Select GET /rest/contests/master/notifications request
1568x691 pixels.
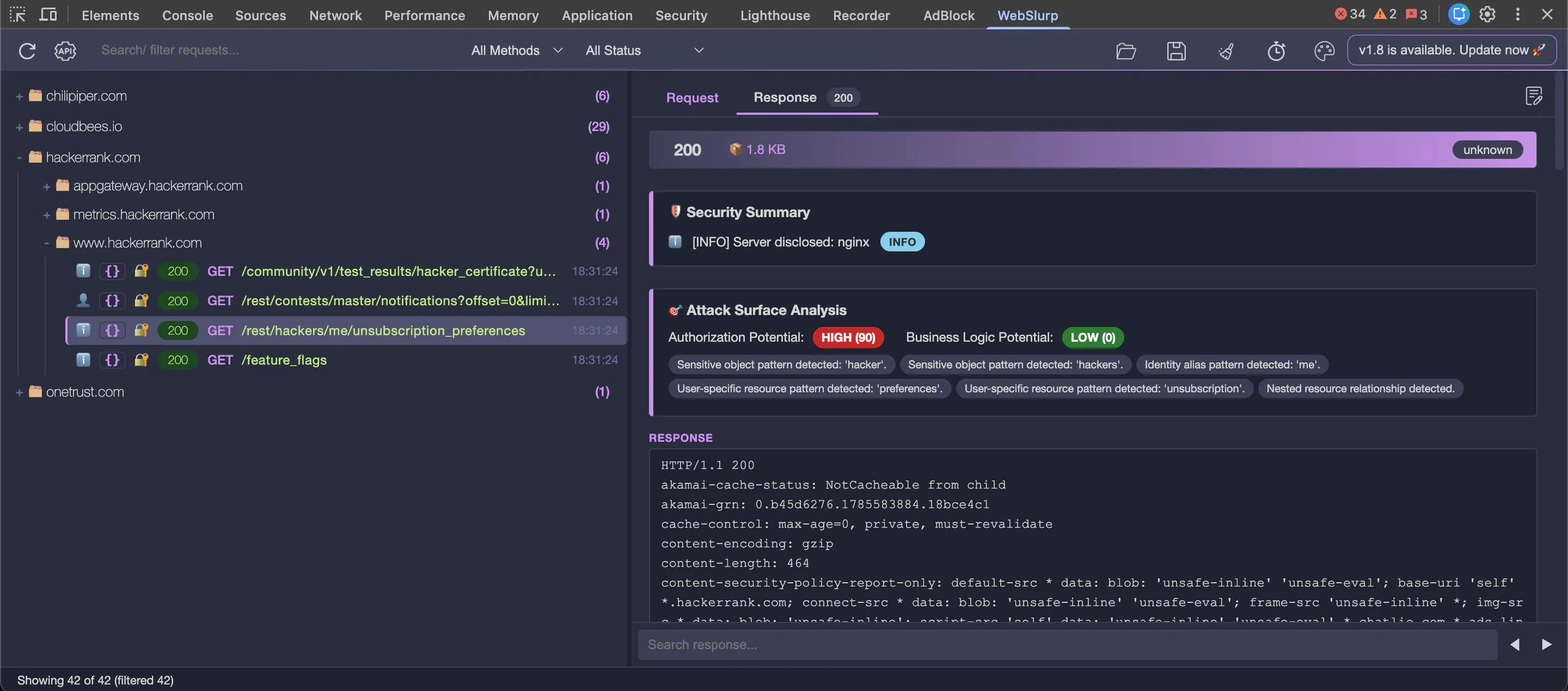point(346,300)
